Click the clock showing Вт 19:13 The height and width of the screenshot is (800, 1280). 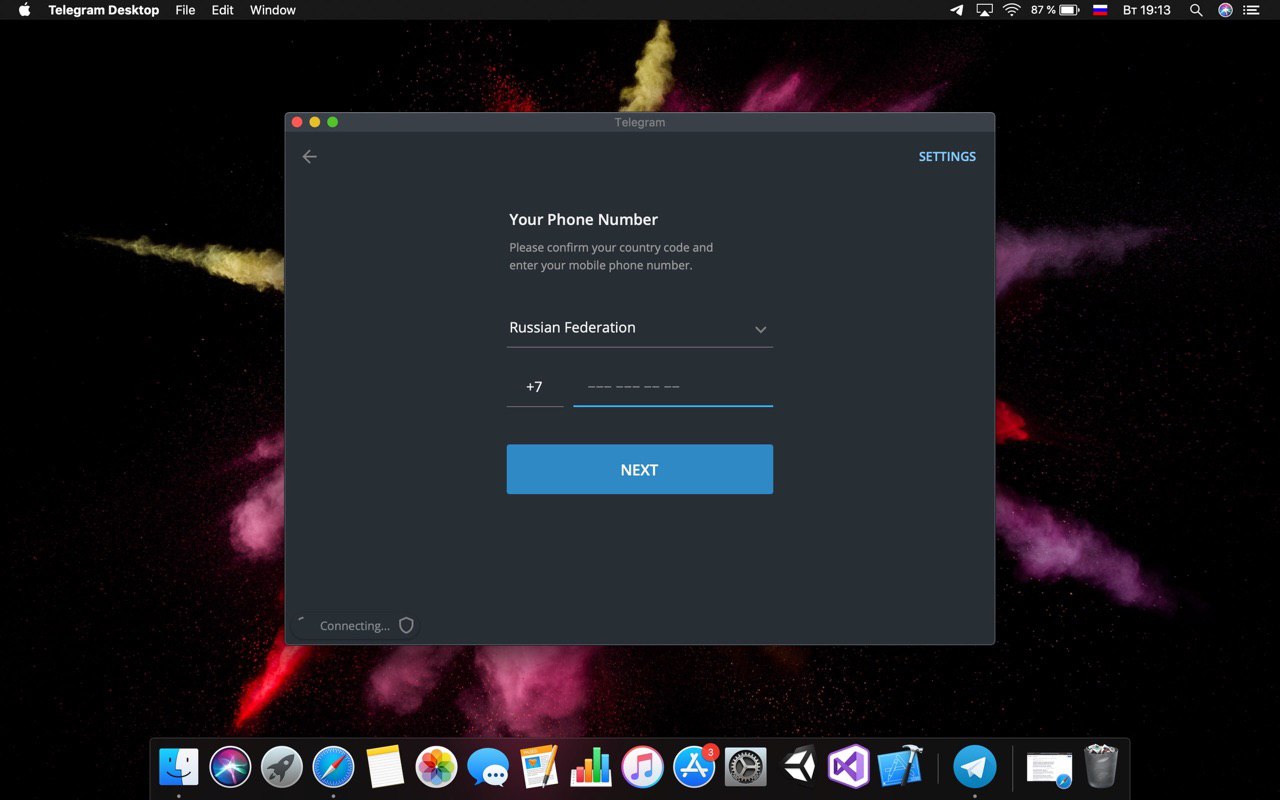point(1146,10)
